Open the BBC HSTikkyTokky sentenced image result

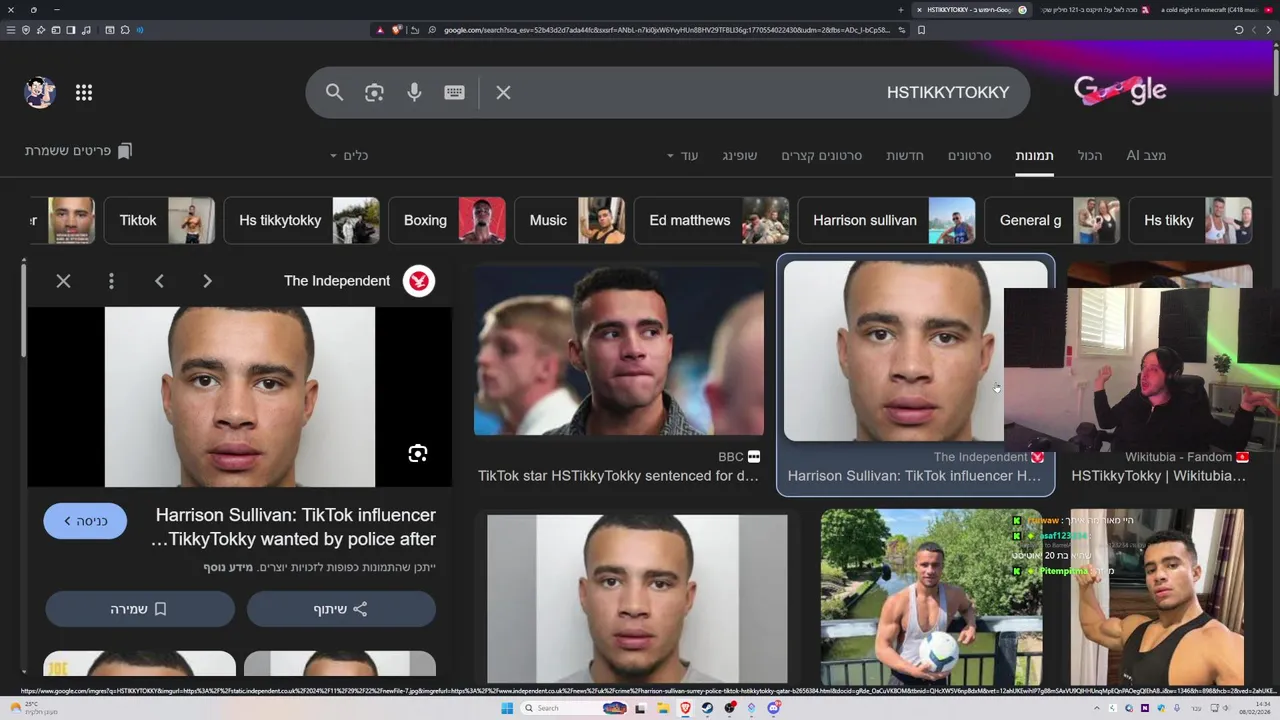(x=619, y=350)
